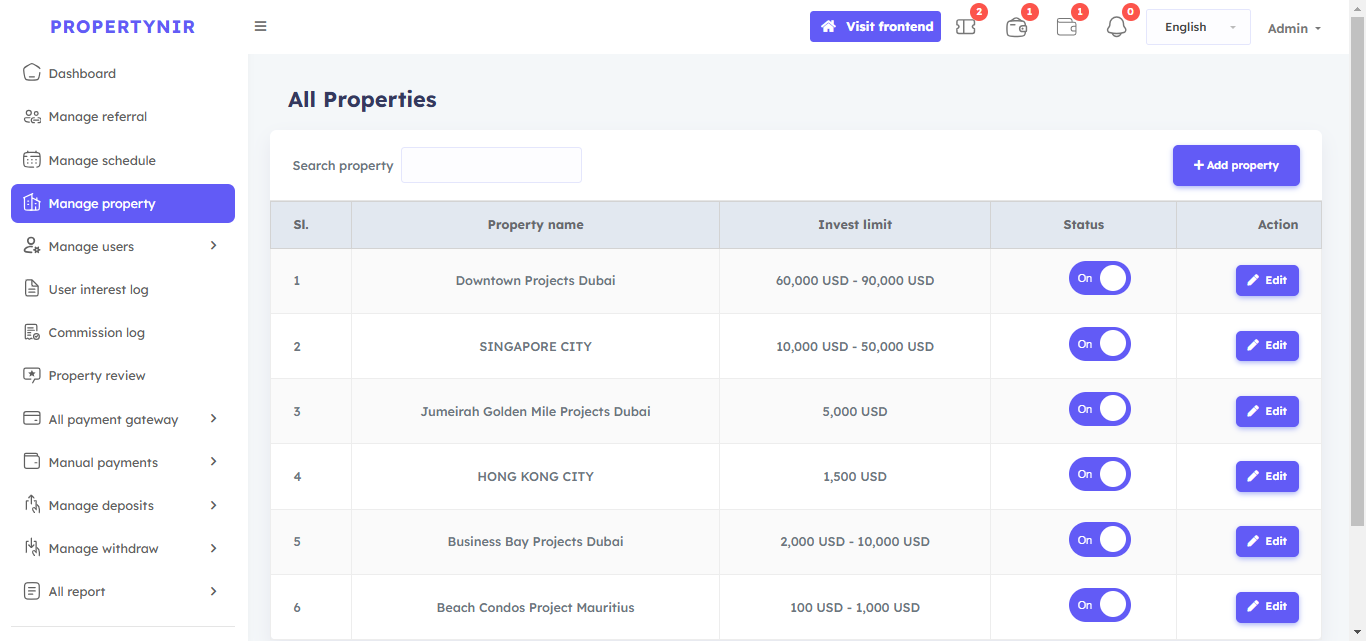Click the Manage schedule calendar icon
Viewport: 1366px width, 641px height.
32,160
